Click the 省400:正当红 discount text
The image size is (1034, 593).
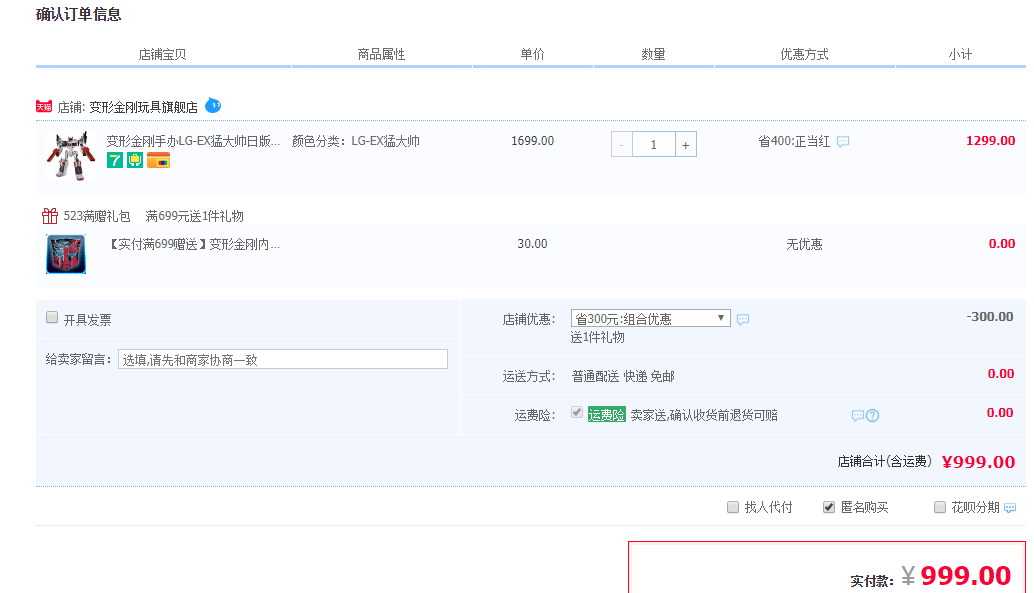794,141
